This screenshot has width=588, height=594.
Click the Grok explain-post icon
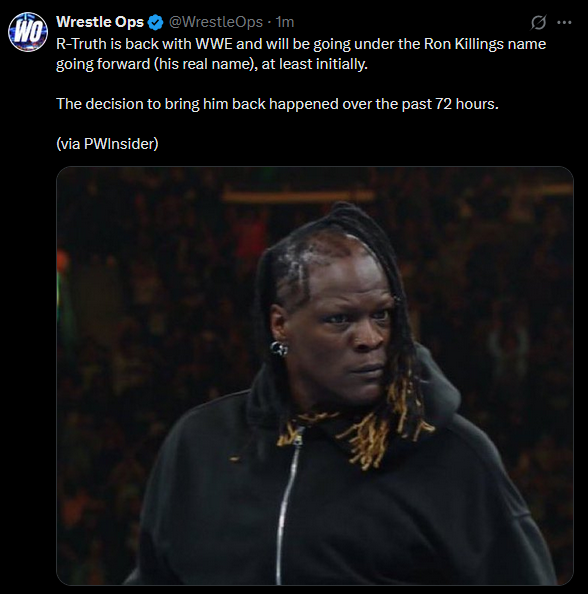pos(538,22)
